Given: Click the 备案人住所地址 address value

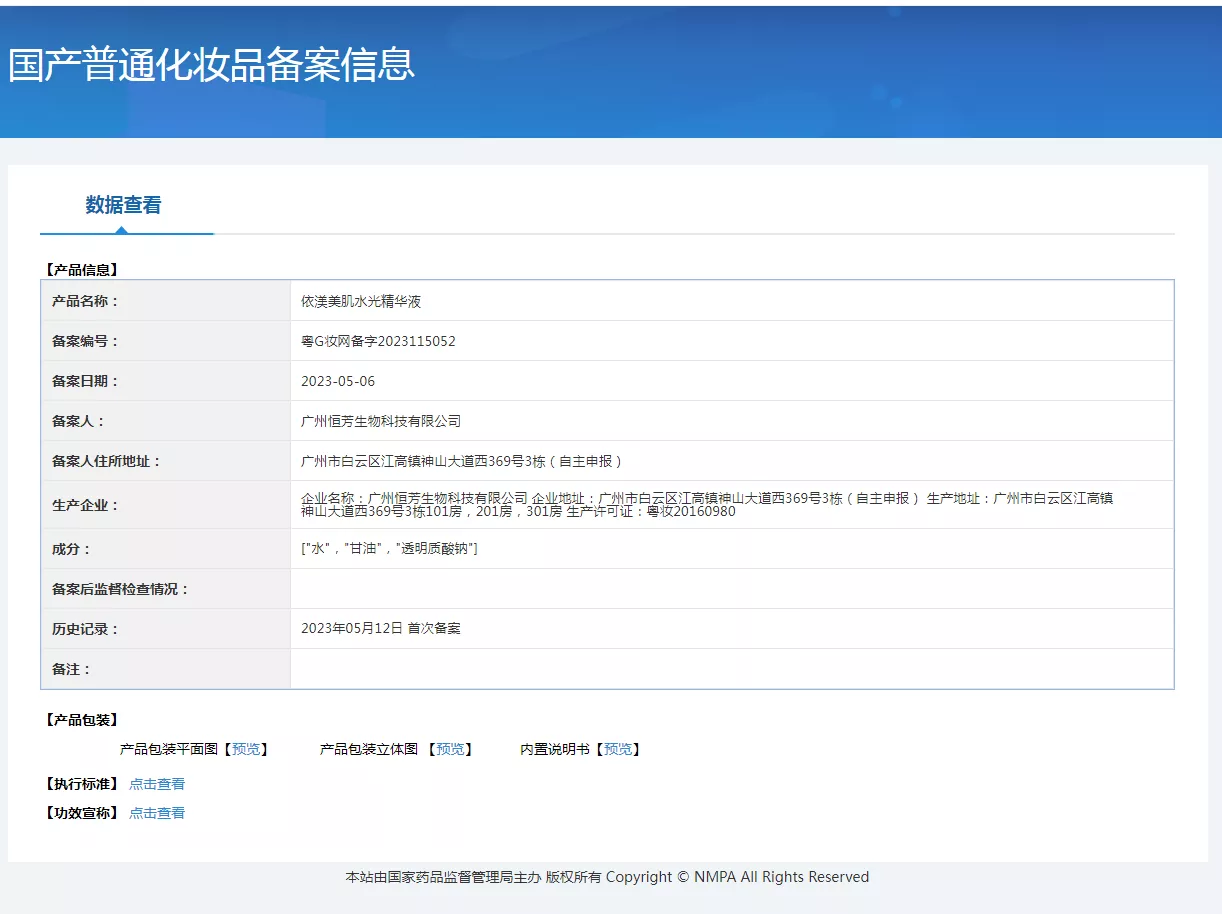Looking at the screenshot, I should [462, 461].
